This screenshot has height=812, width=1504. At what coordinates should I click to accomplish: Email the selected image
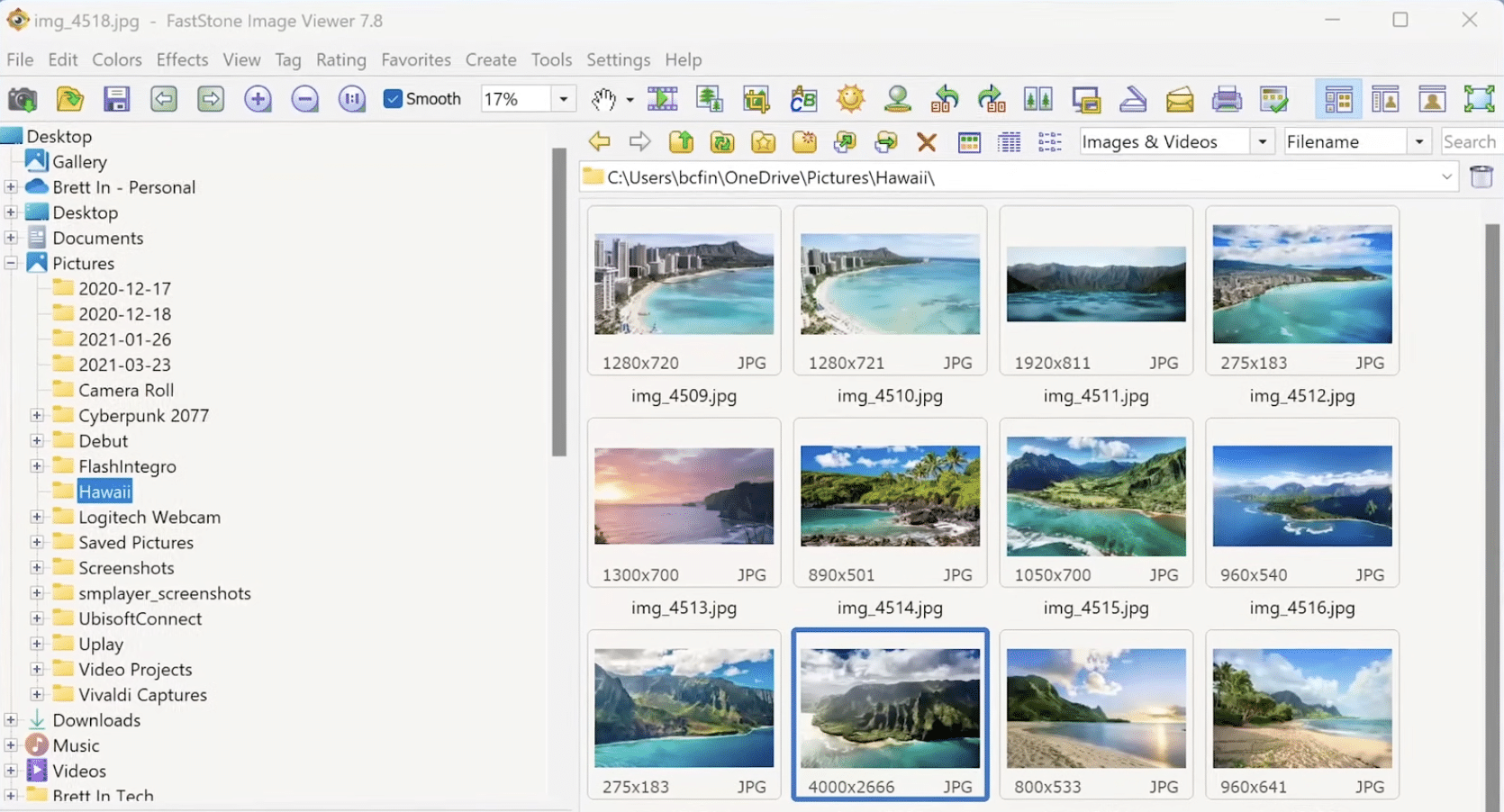1180,99
